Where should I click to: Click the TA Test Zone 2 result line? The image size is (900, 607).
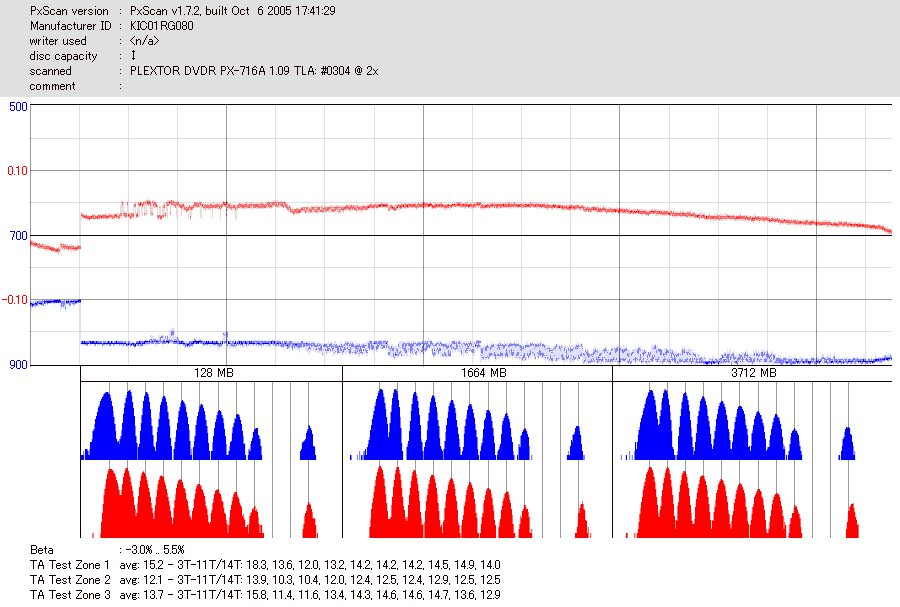point(265,579)
